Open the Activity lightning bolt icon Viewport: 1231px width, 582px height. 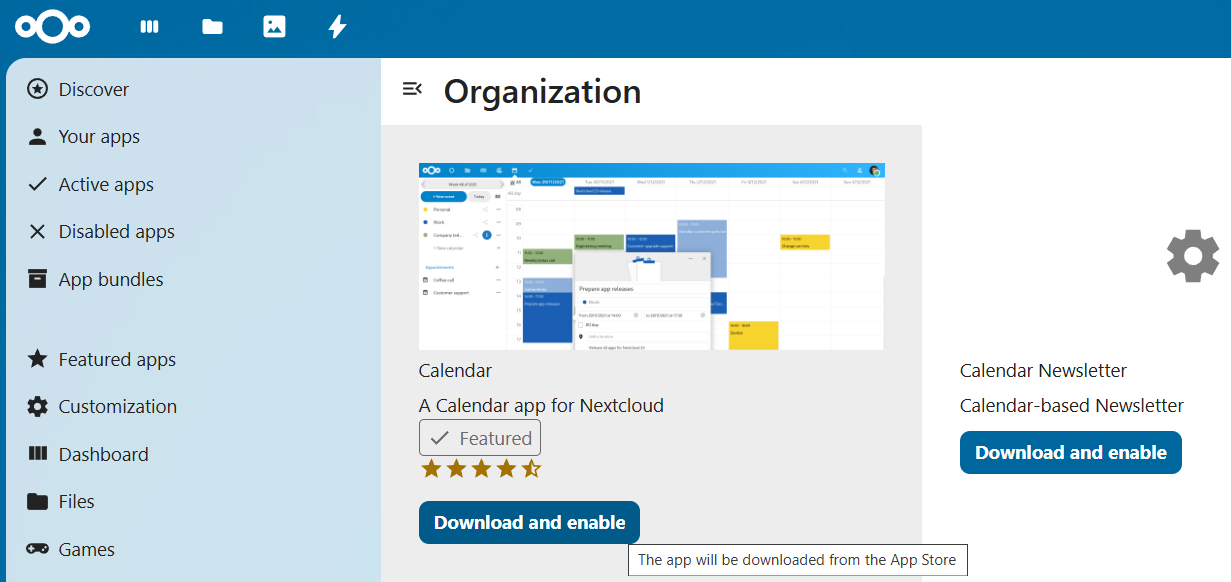(337, 27)
